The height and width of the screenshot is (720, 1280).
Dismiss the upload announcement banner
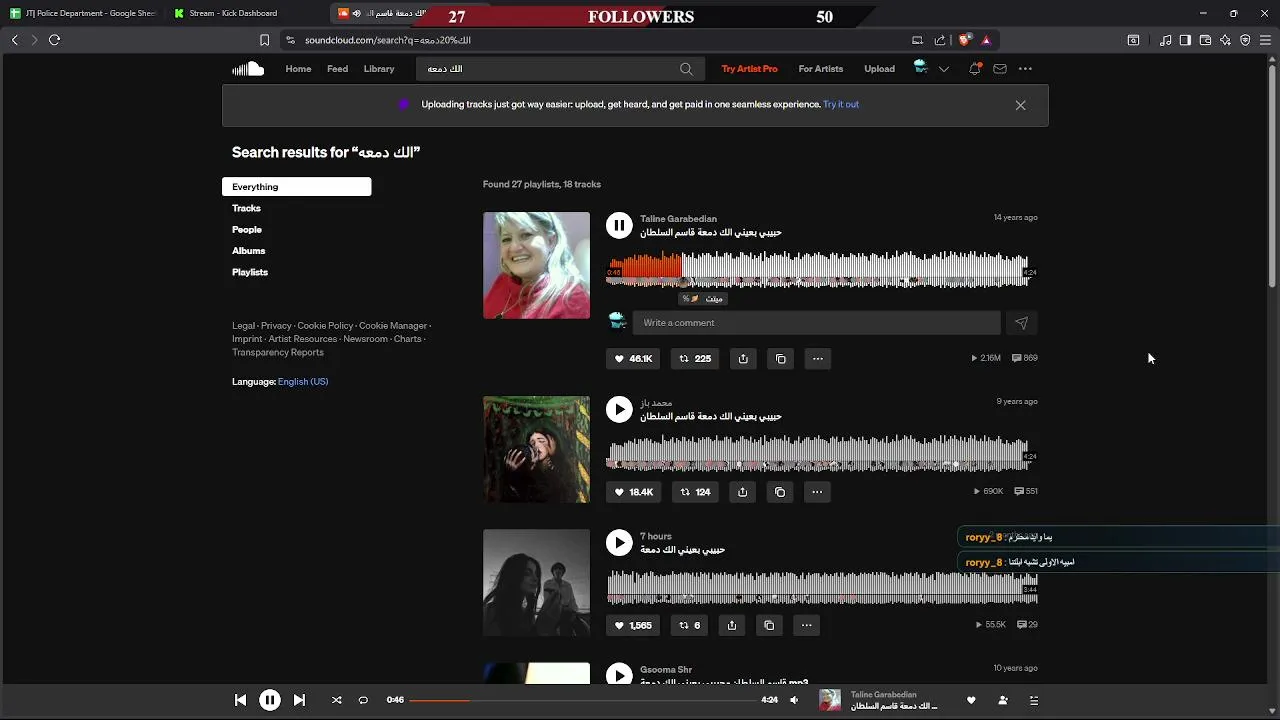(1020, 105)
